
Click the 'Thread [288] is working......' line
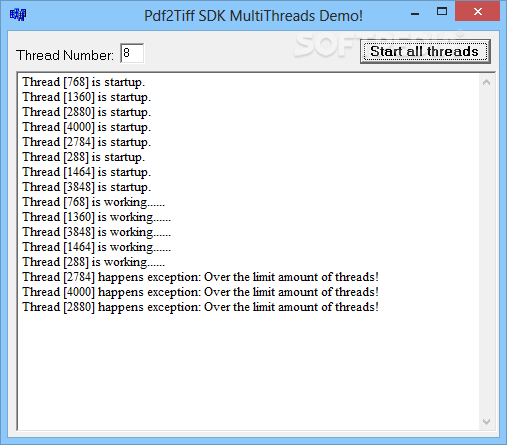94,262
